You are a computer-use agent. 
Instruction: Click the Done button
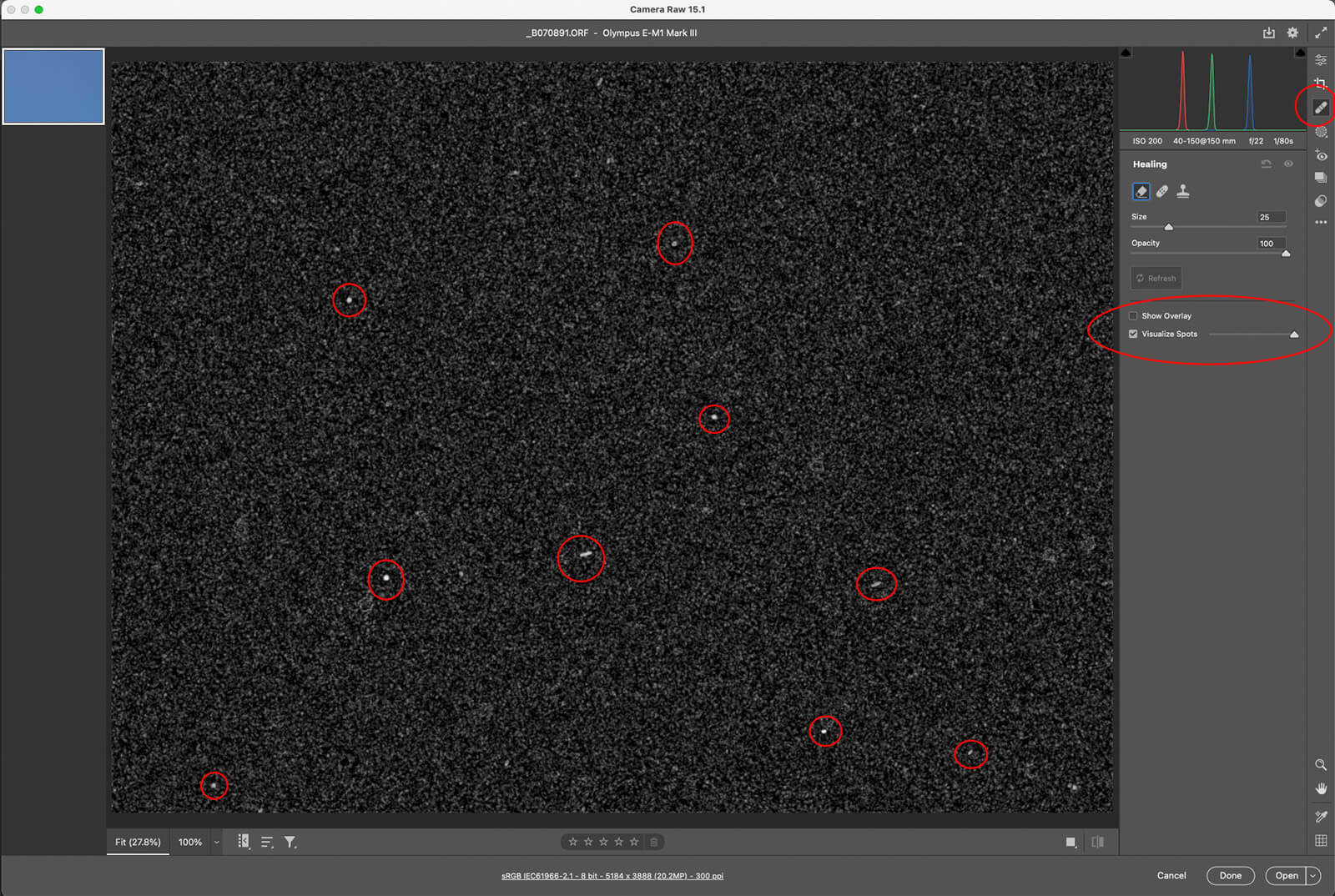pos(1230,875)
